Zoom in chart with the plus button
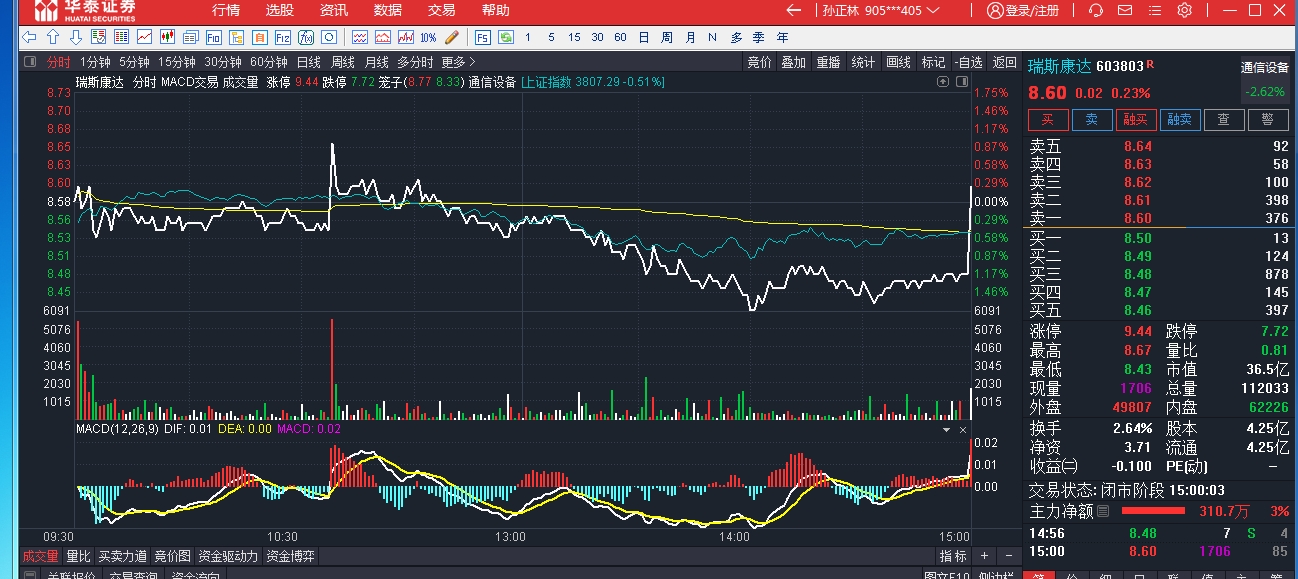This screenshot has height=579, width=1298. (984, 555)
